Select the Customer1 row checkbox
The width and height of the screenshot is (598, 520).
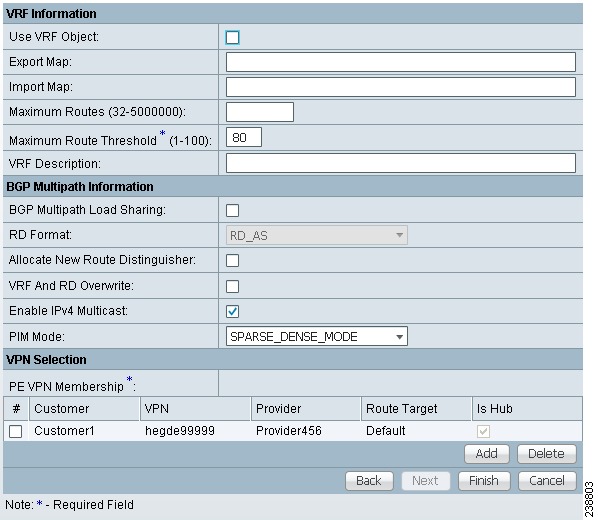[16, 431]
